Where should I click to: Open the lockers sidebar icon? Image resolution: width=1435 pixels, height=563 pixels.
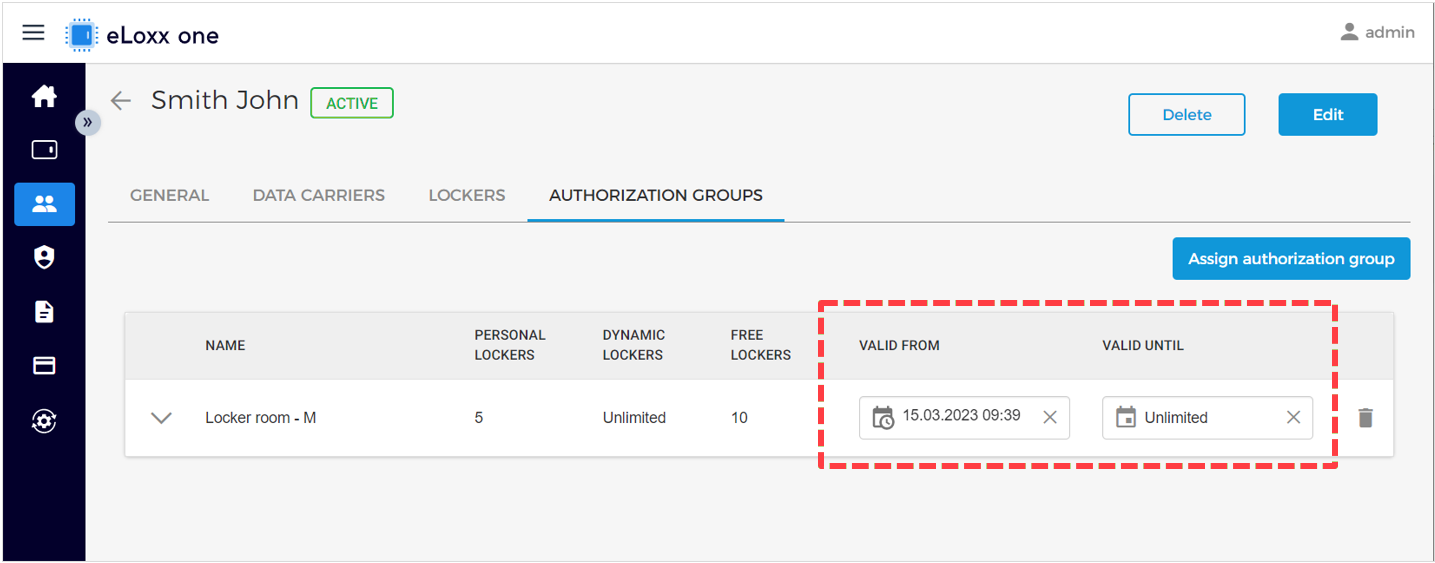[x=44, y=150]
